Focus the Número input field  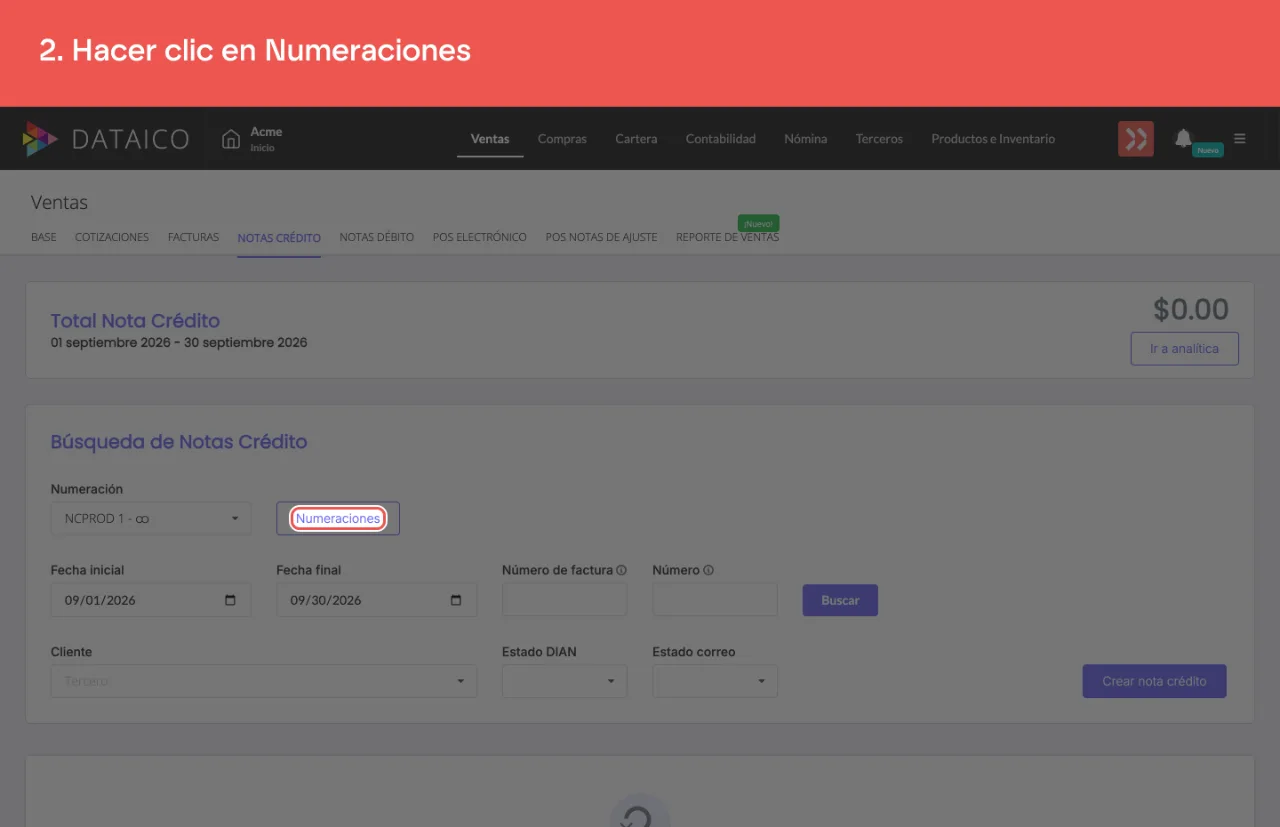715,600
